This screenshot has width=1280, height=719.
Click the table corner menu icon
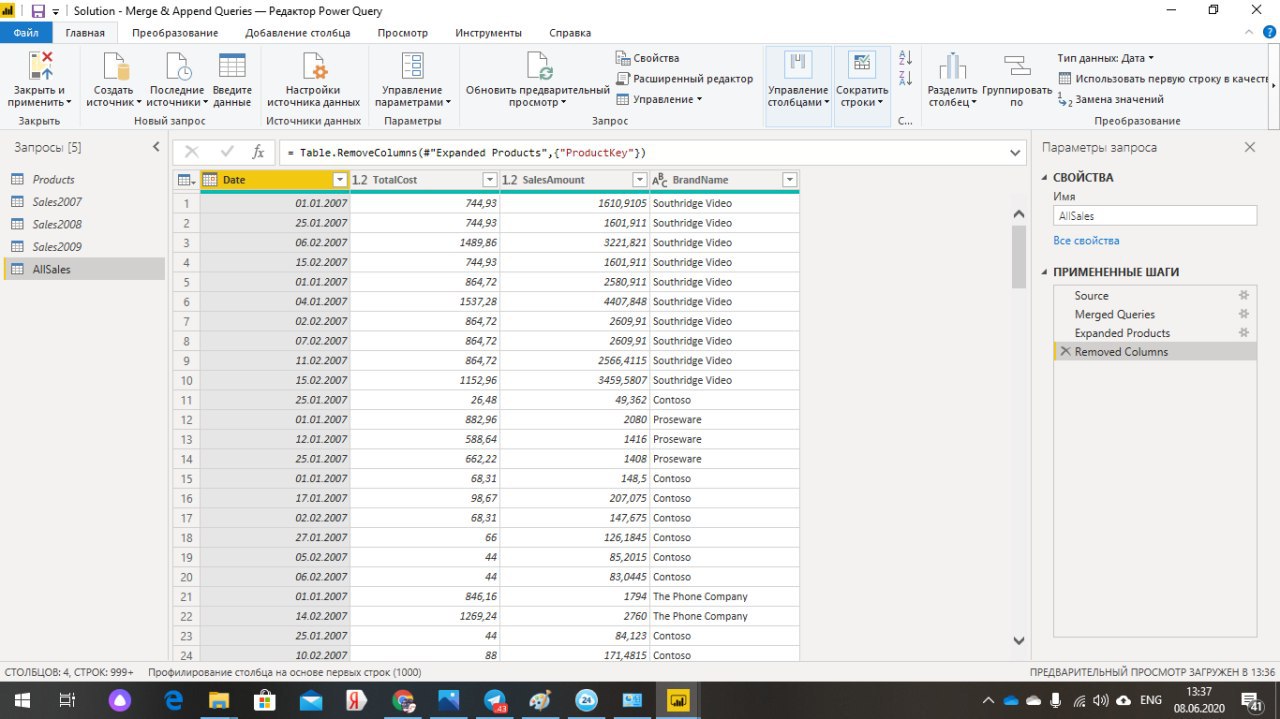tap(186, 180)
